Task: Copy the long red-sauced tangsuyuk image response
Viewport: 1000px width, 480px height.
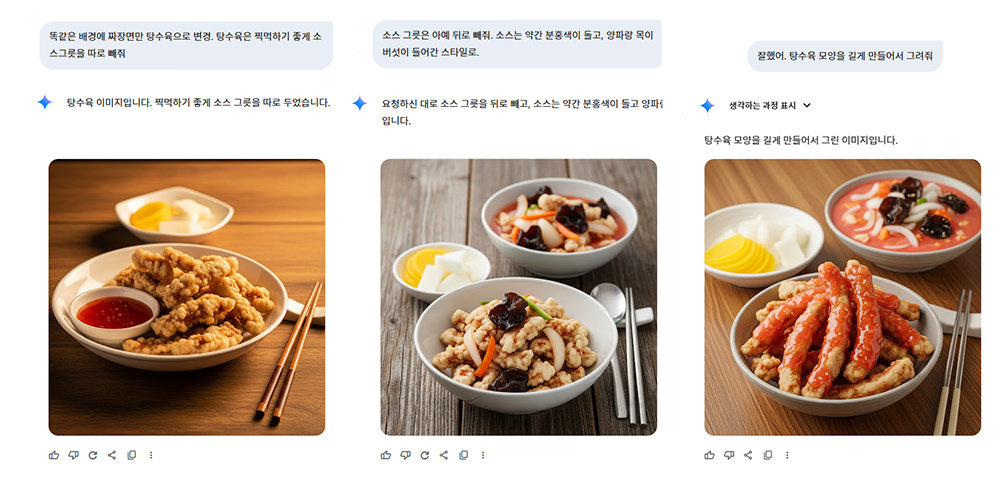Action: tap(768, 455)
